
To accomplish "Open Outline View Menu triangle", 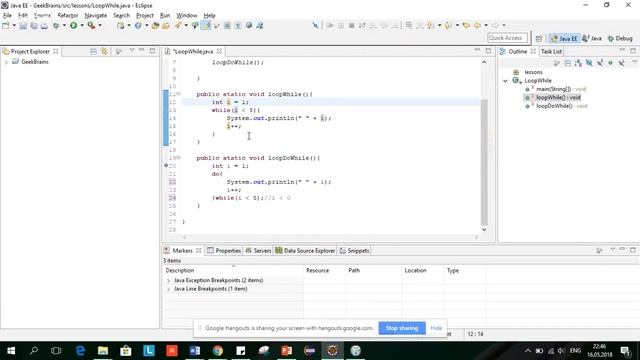I will click(634, 62).
